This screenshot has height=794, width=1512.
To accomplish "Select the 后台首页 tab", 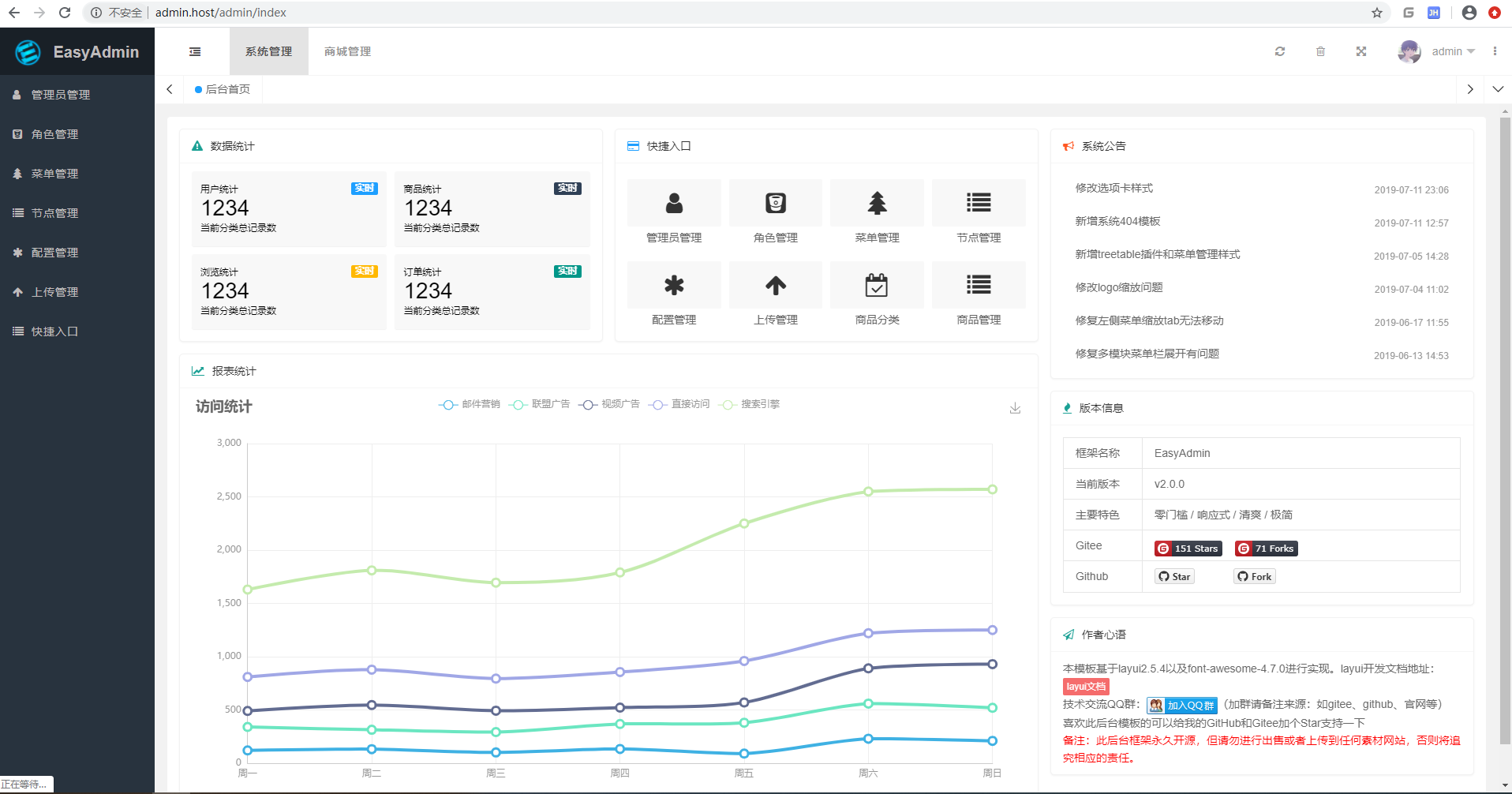I will (x=223, y=89).
